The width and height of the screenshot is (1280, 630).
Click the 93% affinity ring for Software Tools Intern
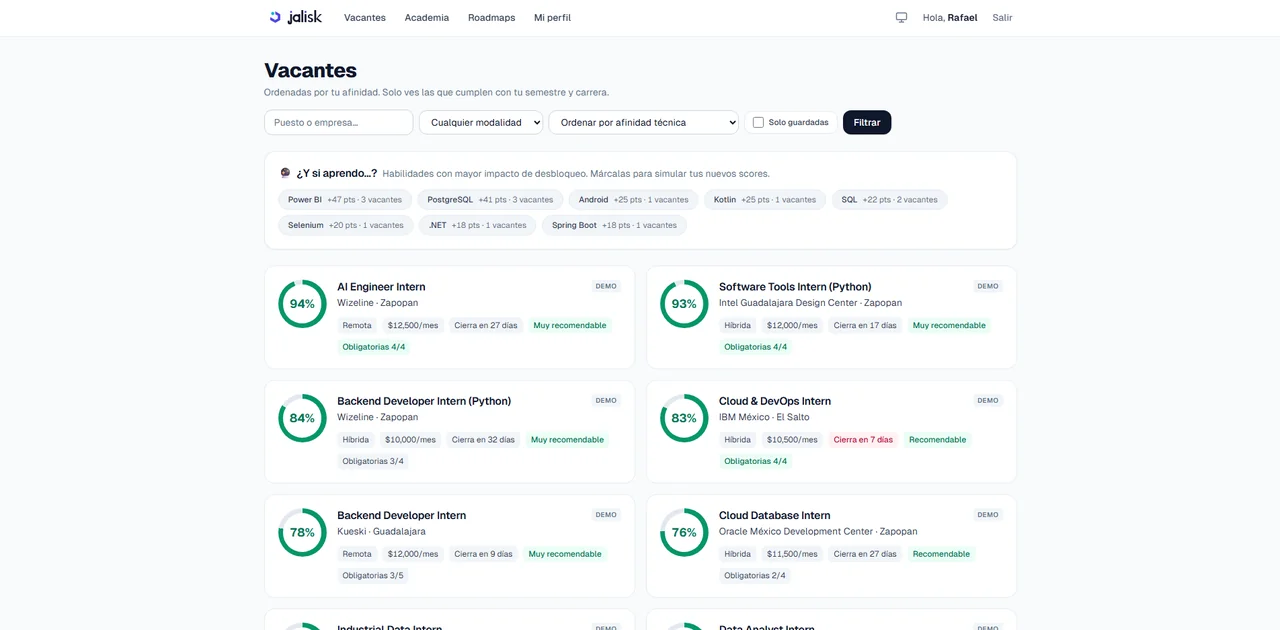(684, 304)
